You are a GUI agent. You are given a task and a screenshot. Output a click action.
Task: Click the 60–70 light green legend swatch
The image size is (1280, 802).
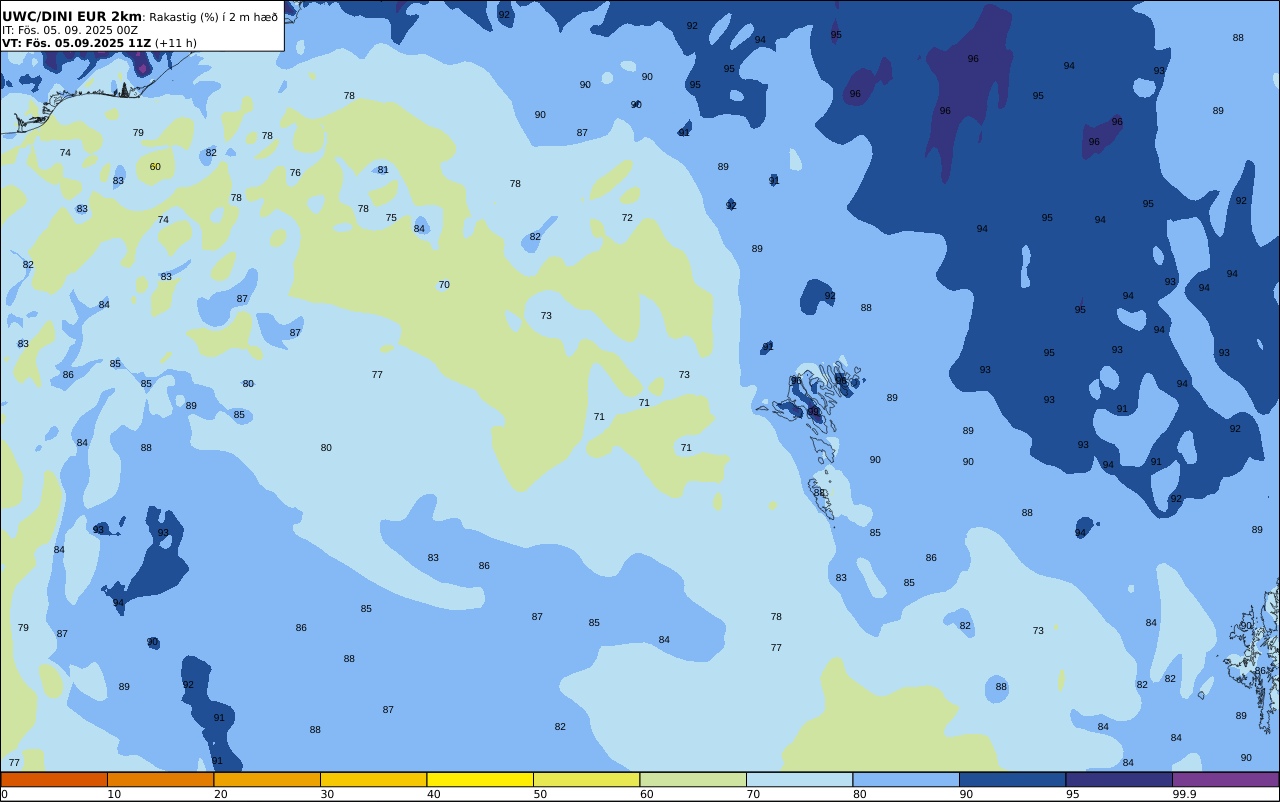693,779
